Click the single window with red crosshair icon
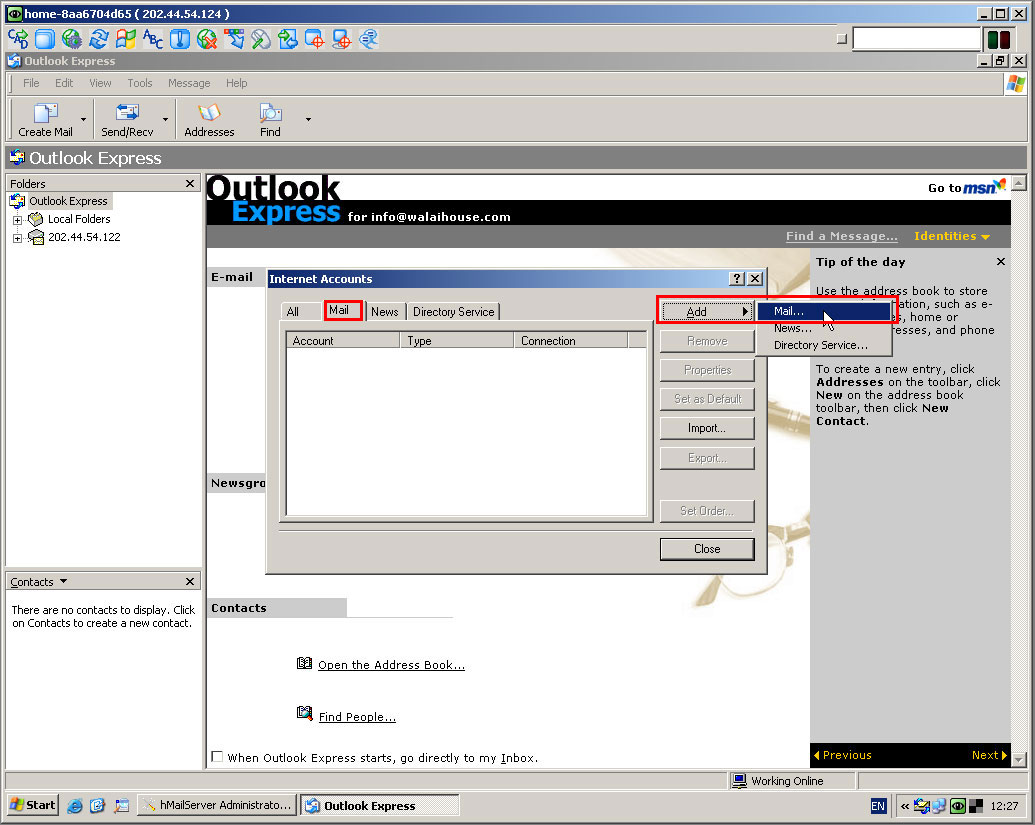The width and height of the screenshot is (1035, 825). point(315,39)
